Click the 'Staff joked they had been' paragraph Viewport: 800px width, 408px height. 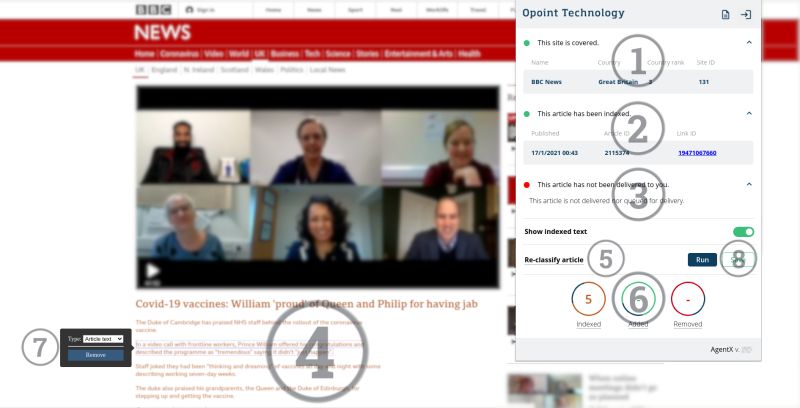(x=258, y=370)
